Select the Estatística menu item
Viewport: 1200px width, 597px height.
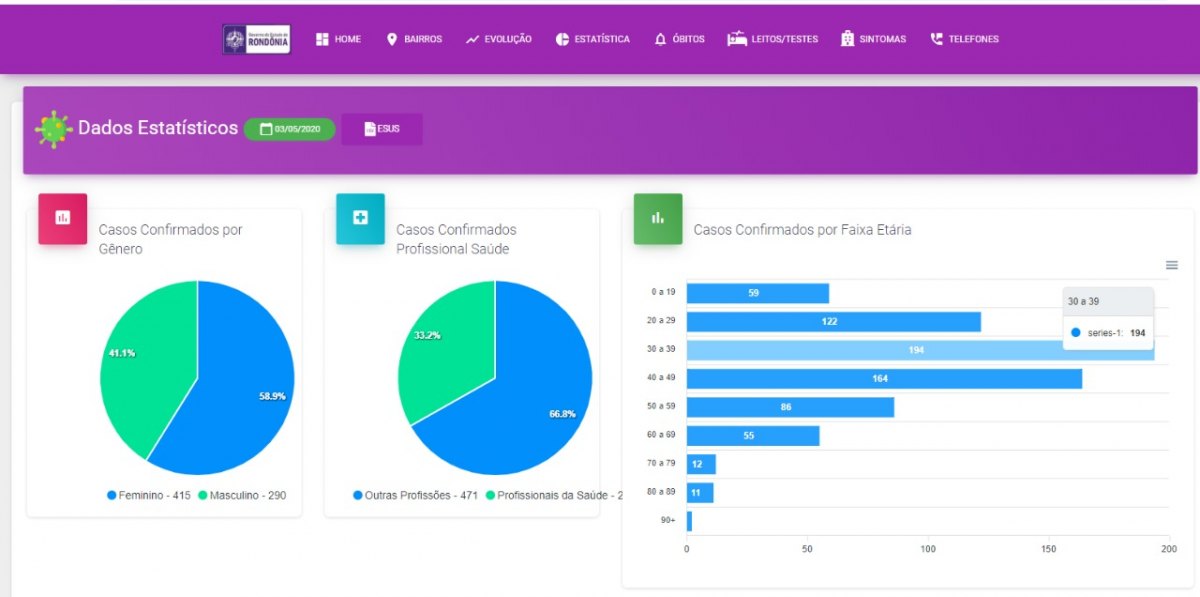click(x=593, y=39)
